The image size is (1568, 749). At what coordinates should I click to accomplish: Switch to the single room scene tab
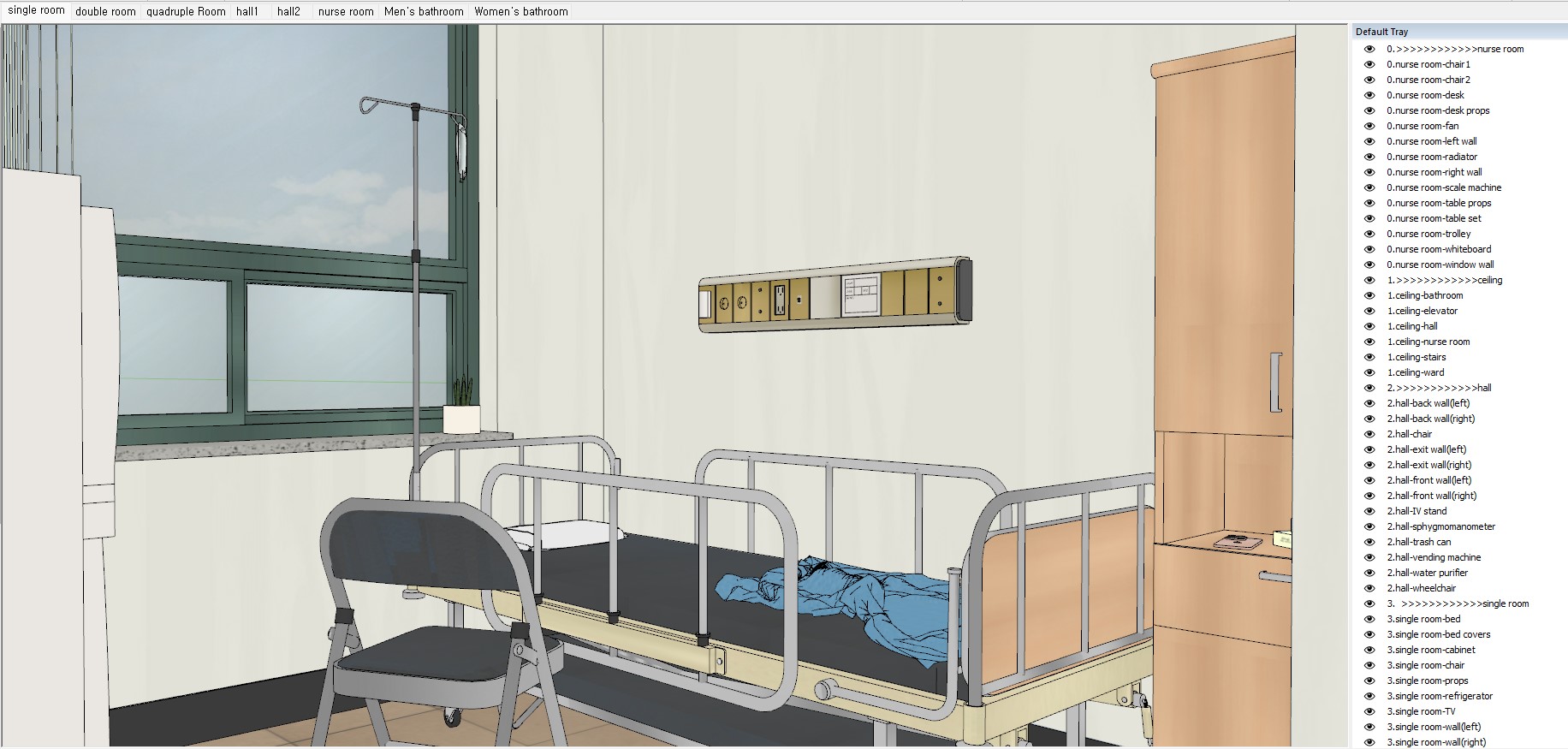(36, 11)
